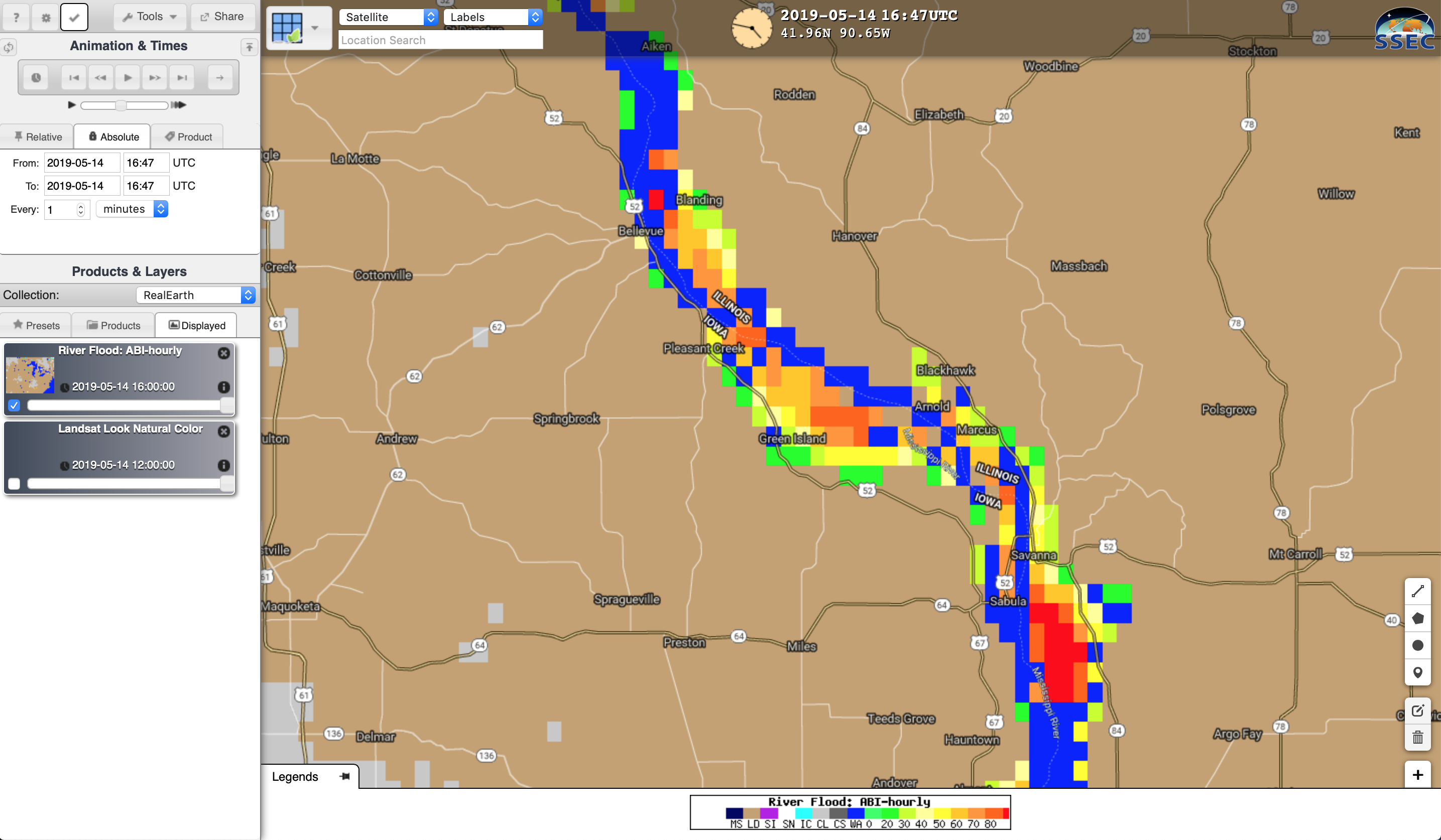
Task: Open the Presets tab
Action: [37, 325]
